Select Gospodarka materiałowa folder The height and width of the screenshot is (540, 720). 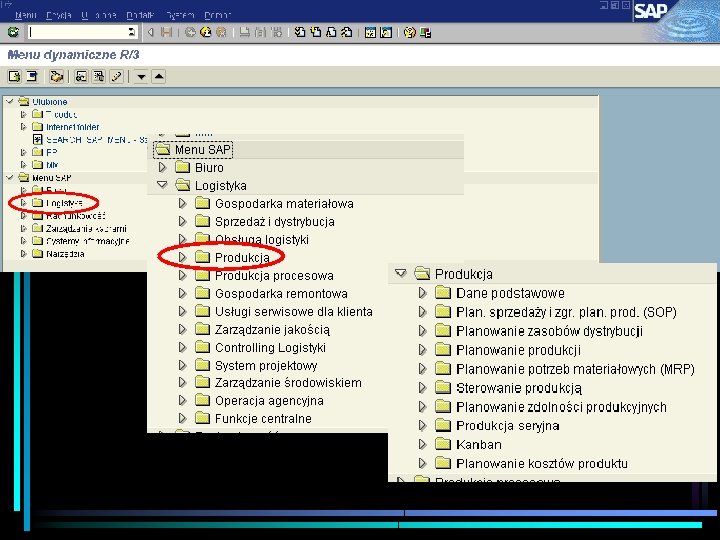click(x=284, y=203)
